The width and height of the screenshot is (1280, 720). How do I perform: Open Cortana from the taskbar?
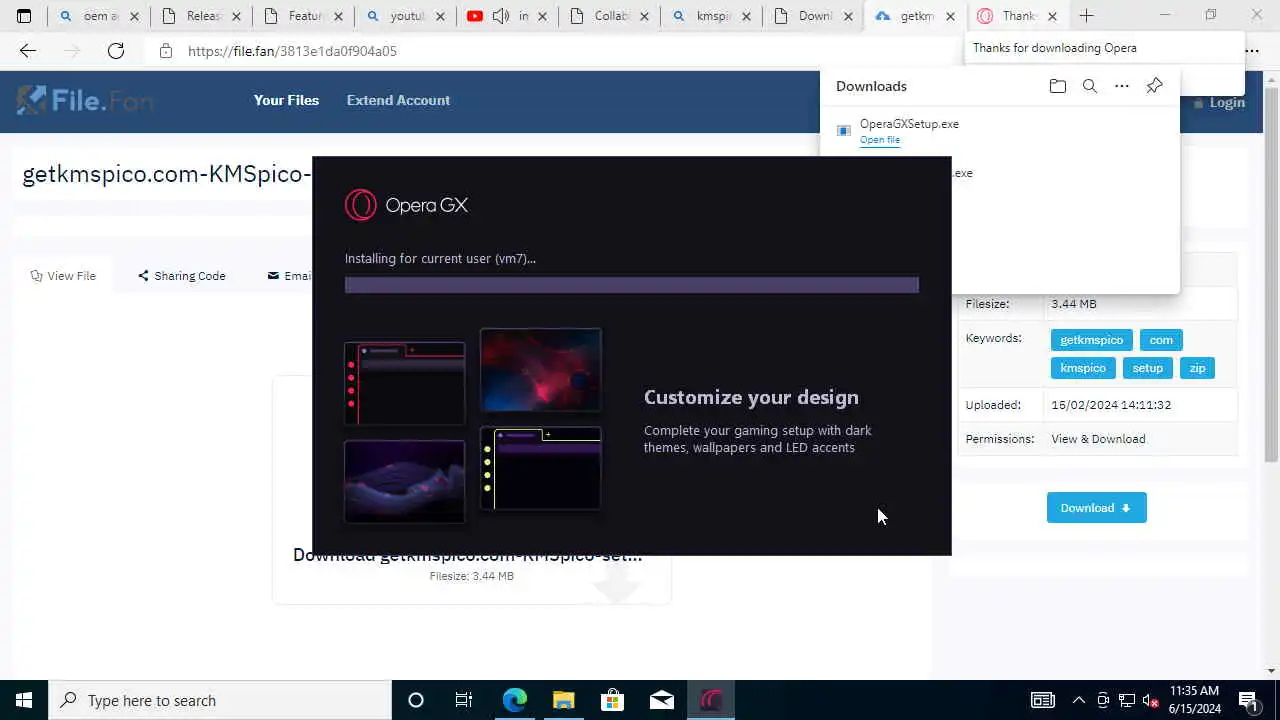(416, 700)
